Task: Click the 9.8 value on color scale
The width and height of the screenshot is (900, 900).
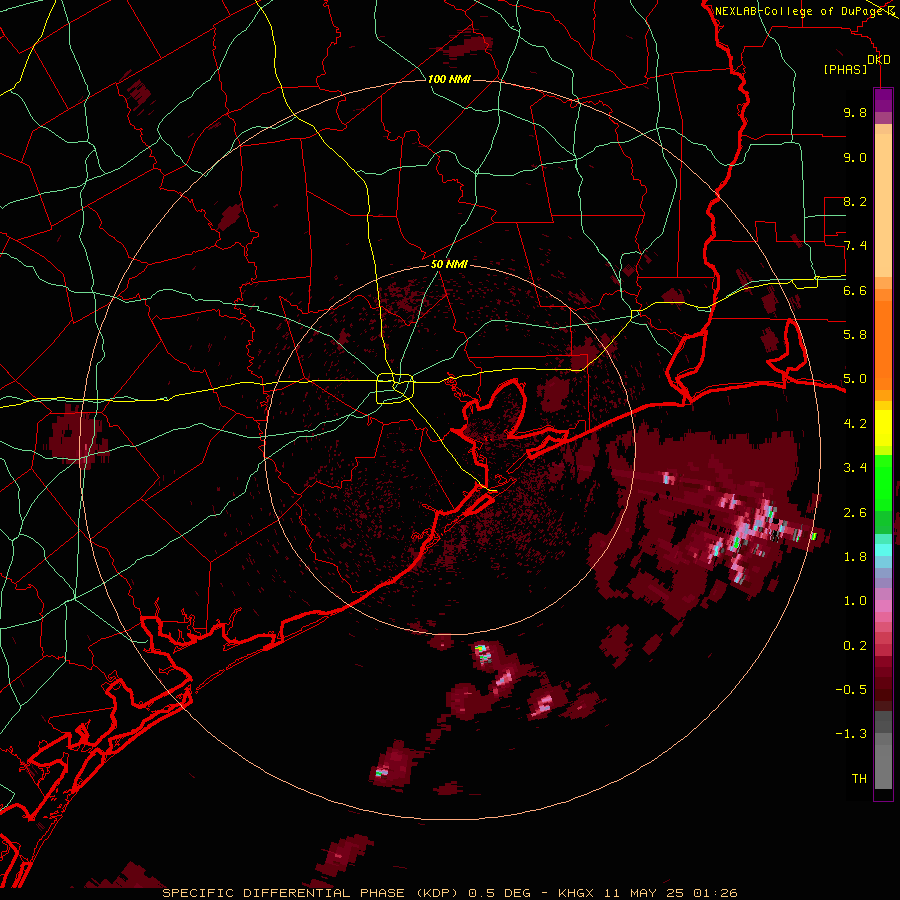Action: (855, 112)
